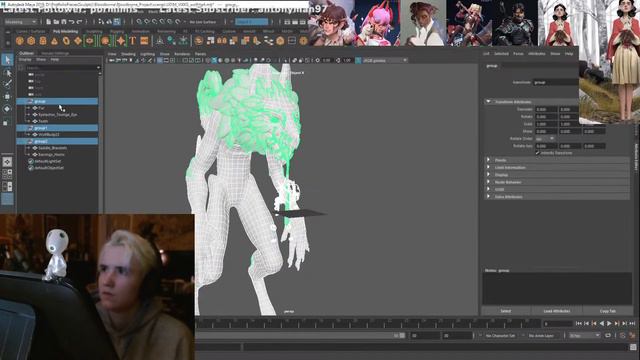
Task: Create a polygon sphere from the shelf
Action: [20, 41]
